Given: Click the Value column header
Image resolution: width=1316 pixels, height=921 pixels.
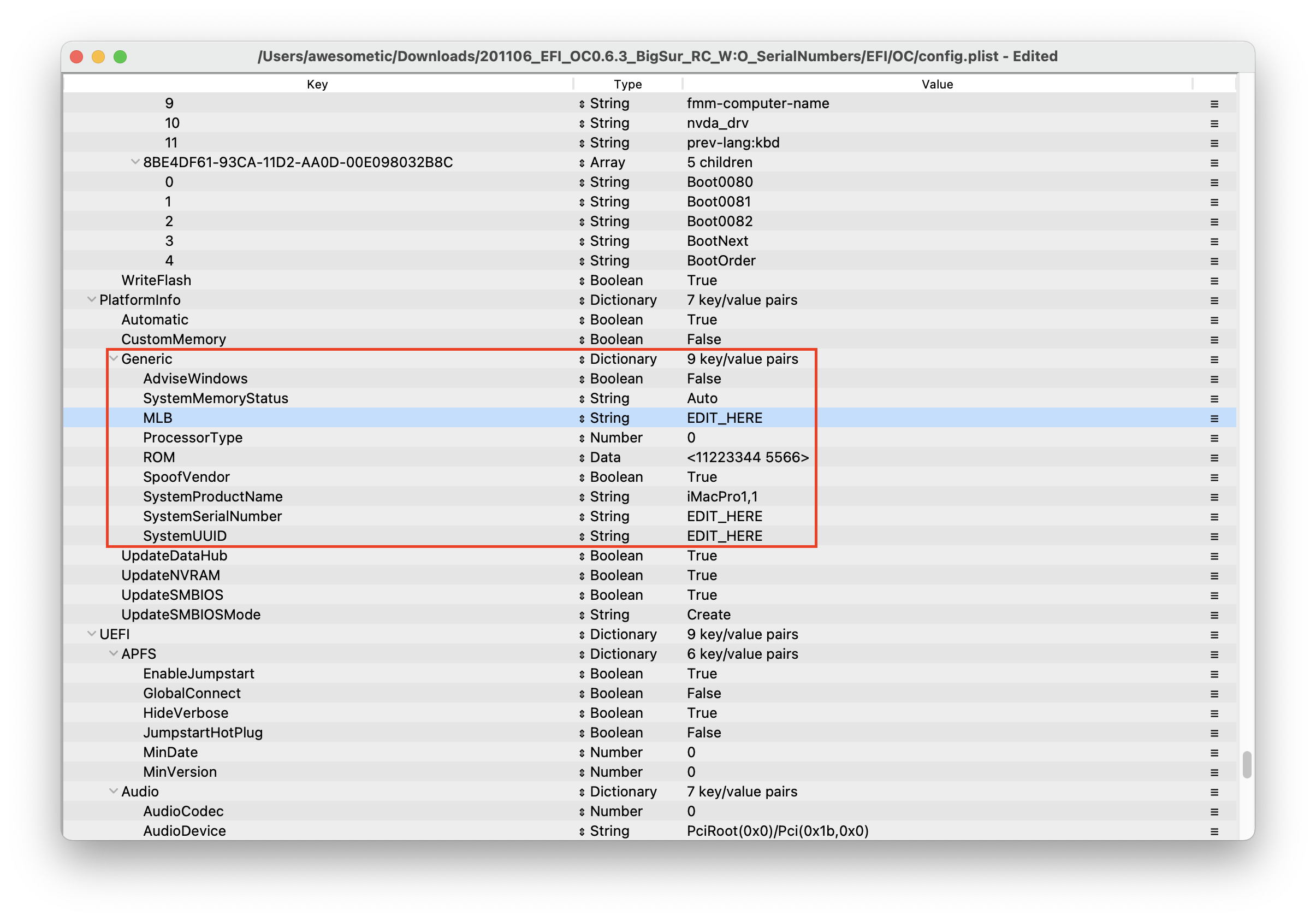Looking at the screenshot, I should click(936, 84).
